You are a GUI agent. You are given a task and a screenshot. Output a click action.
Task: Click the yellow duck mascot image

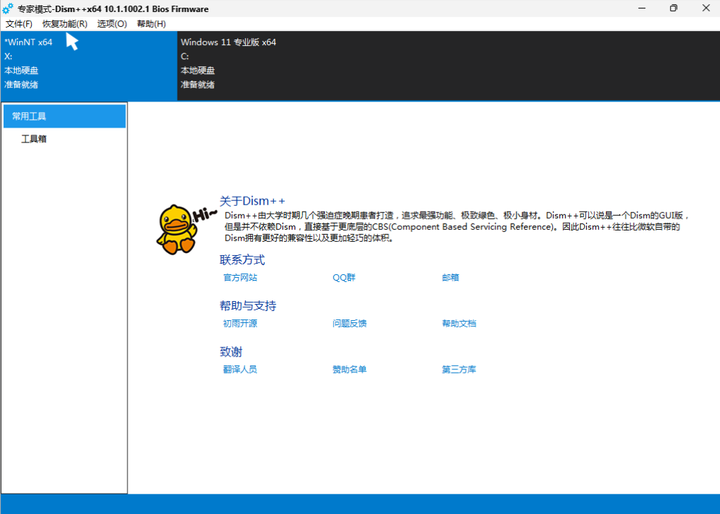click(177, 229)
